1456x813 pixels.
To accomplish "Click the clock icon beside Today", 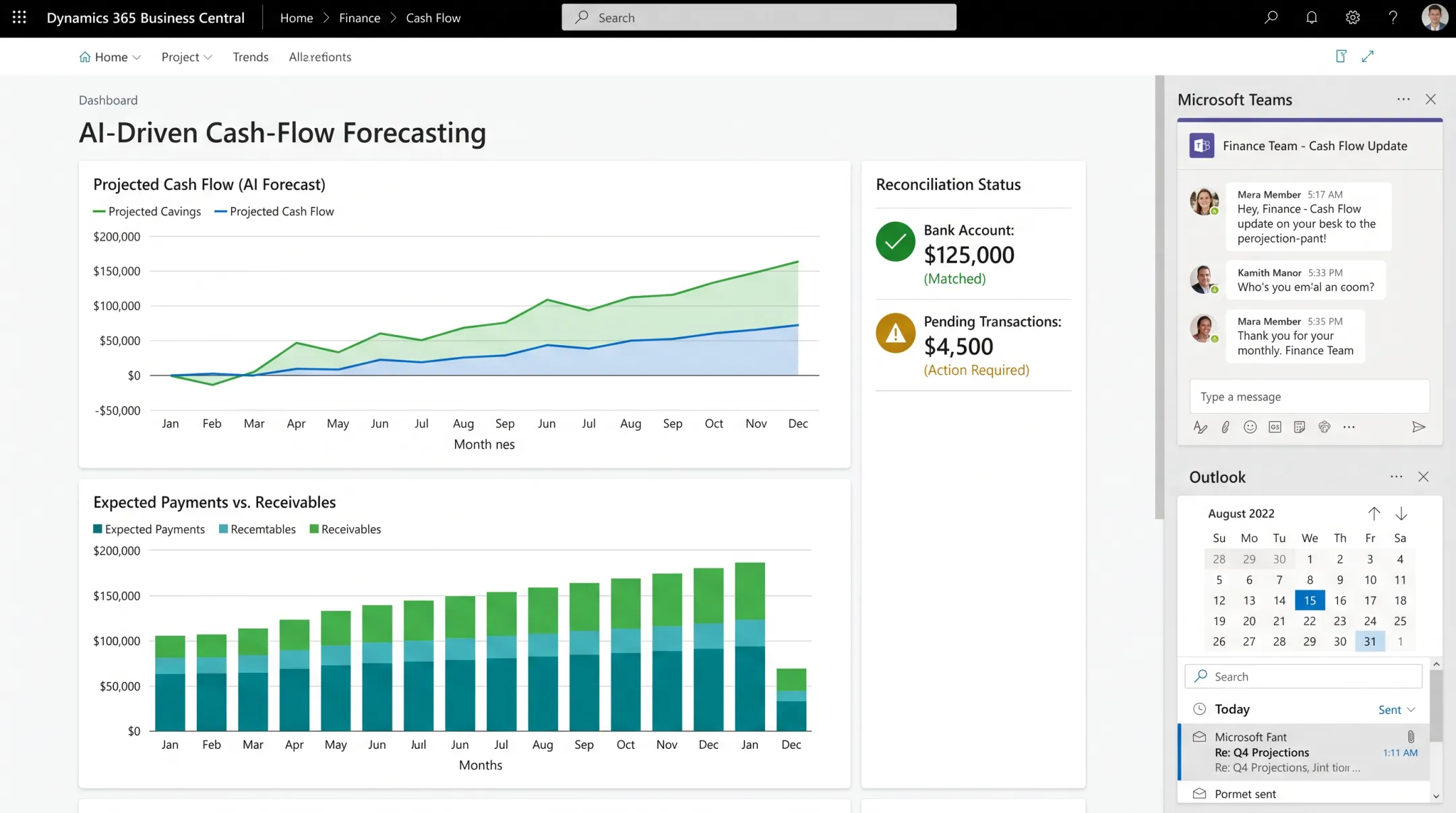I will coord(1199,709).
